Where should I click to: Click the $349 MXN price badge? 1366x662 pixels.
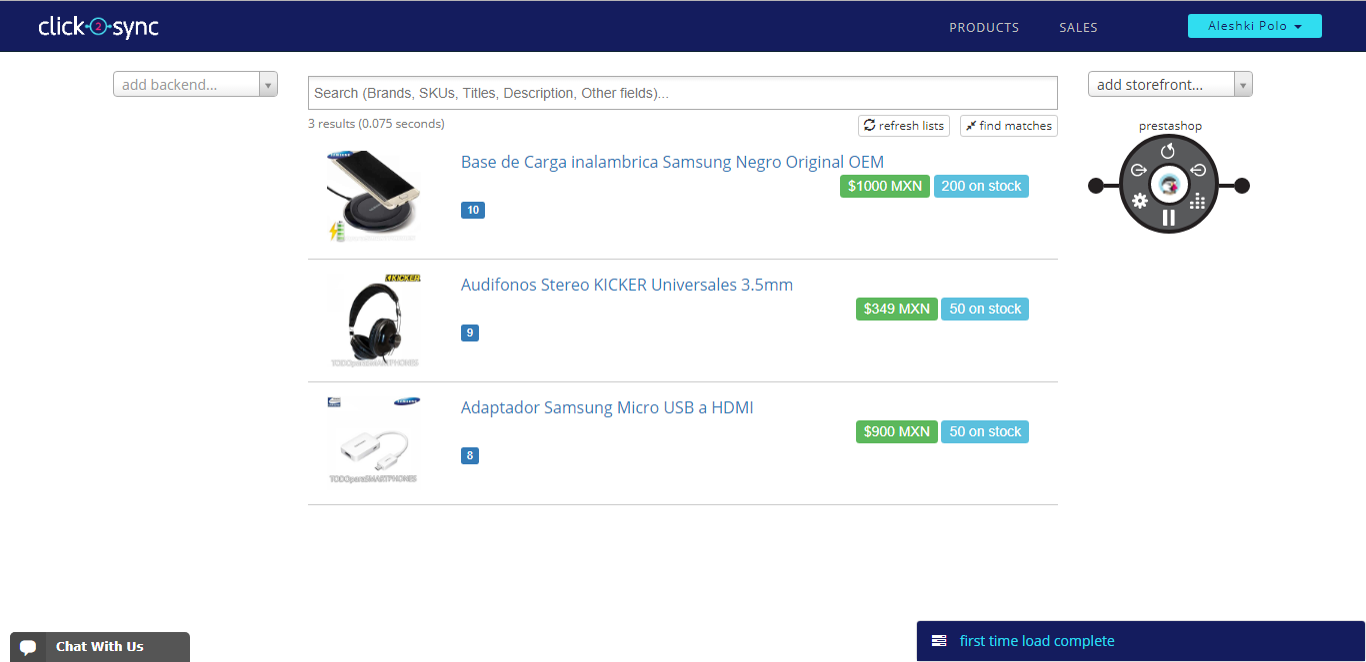coord(896,309)
